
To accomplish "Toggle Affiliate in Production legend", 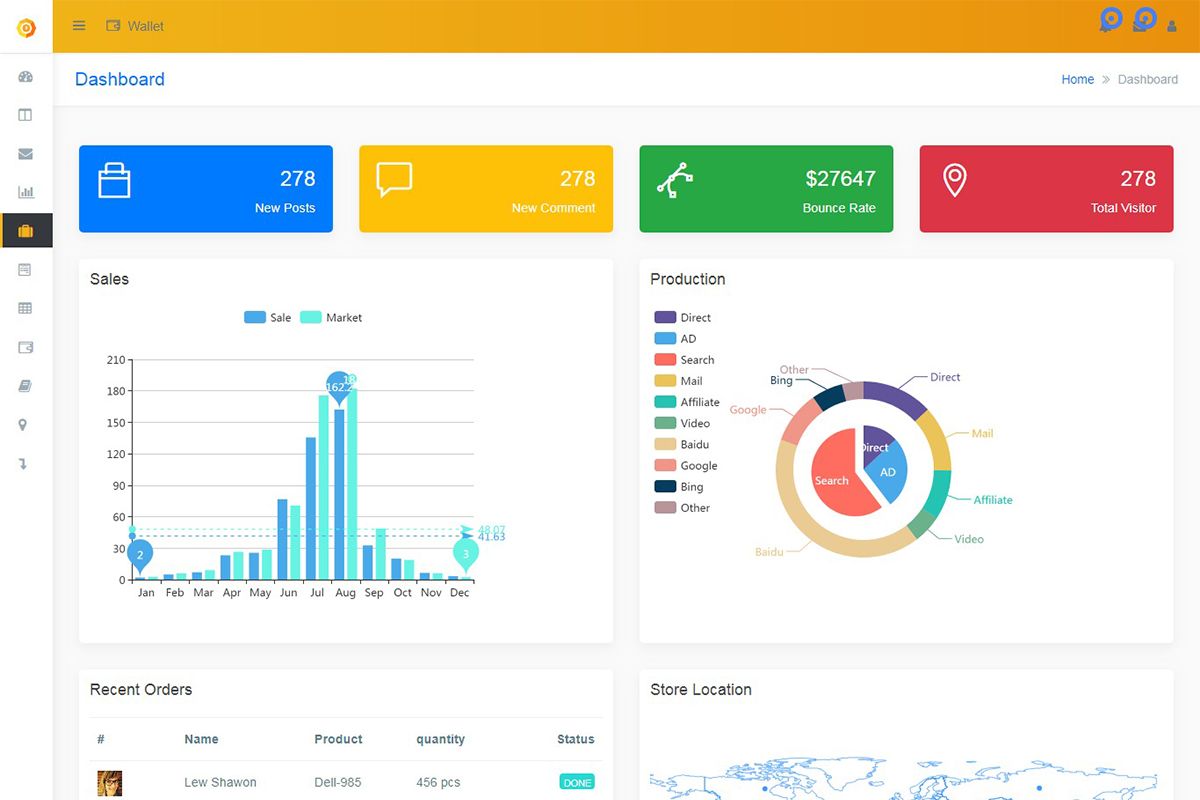I will pyautogui.click(x=687, y=402).
